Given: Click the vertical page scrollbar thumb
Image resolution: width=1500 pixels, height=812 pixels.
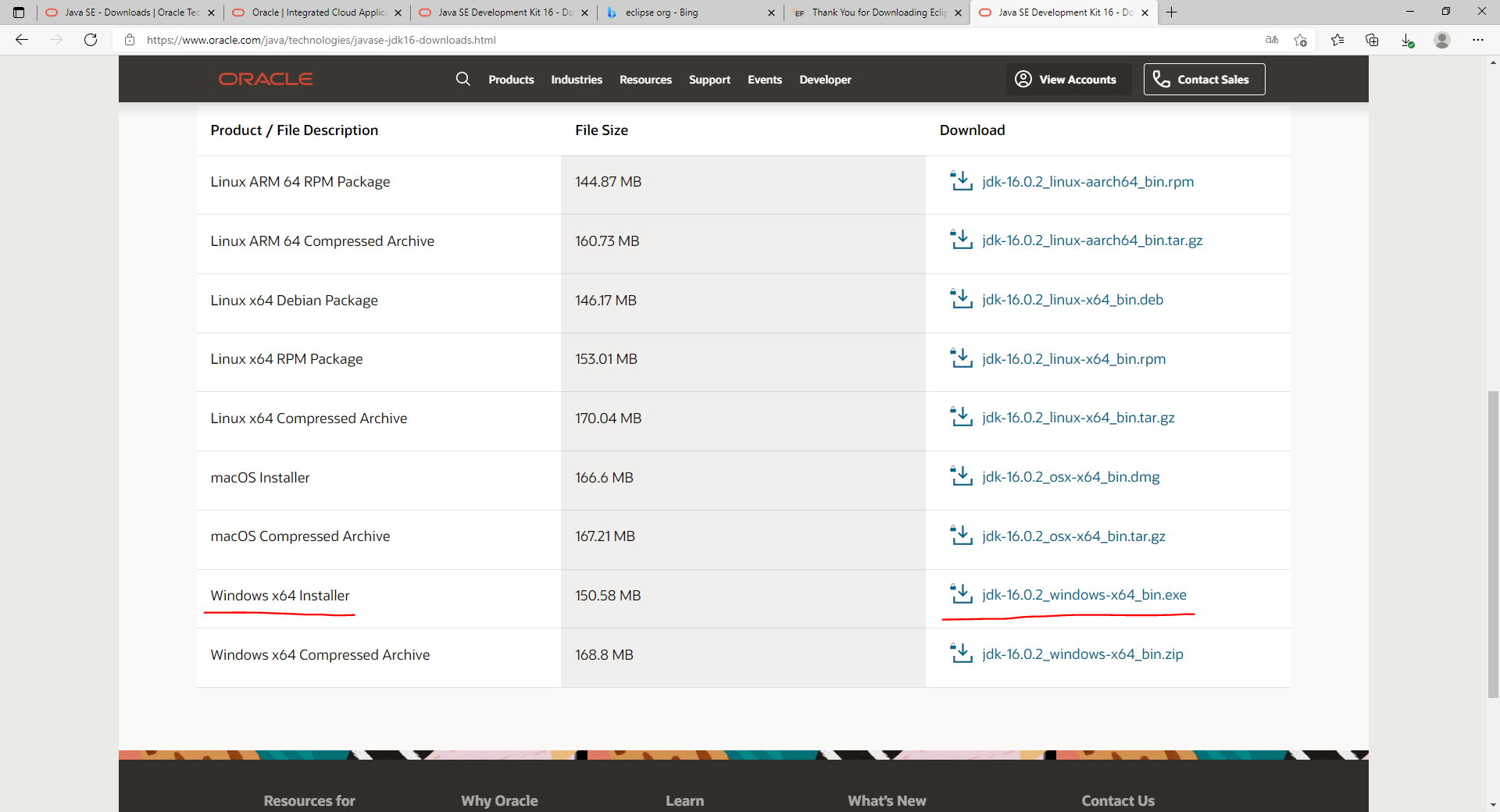Looking at the screenshot, I should pyautogui.click(x=1493, y=543).
